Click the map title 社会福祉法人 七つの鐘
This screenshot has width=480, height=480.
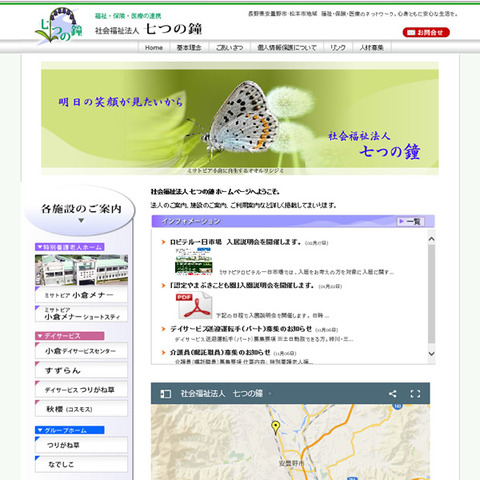point(222,394)
